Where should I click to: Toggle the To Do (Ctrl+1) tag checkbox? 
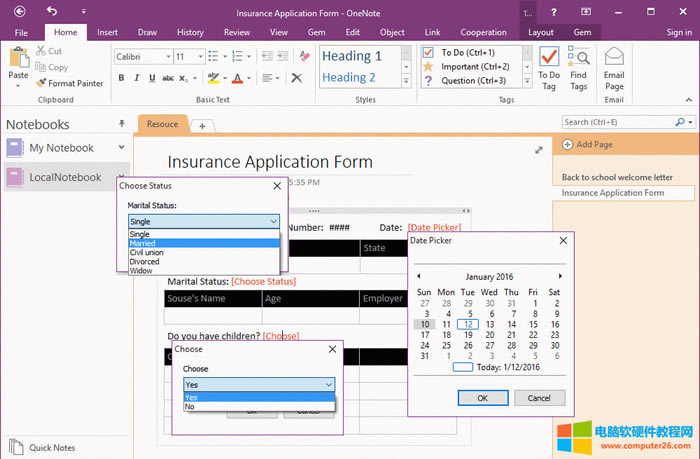428,52
